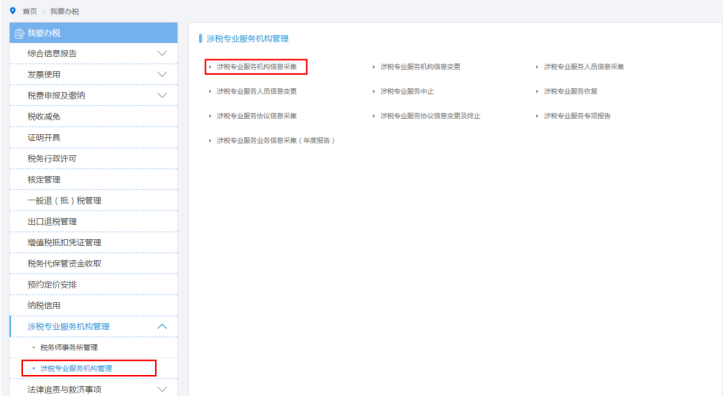Select 纳税信用 in the sidebar
The height and width of the screenshot is (396, 724).
pyautogui.click(x=94, y=306)
